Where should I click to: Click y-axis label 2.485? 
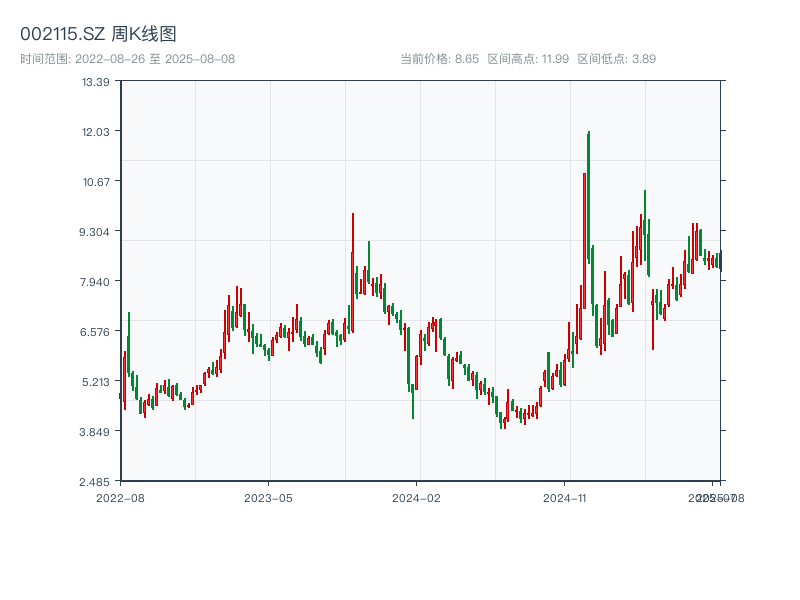tap(94, 482)
